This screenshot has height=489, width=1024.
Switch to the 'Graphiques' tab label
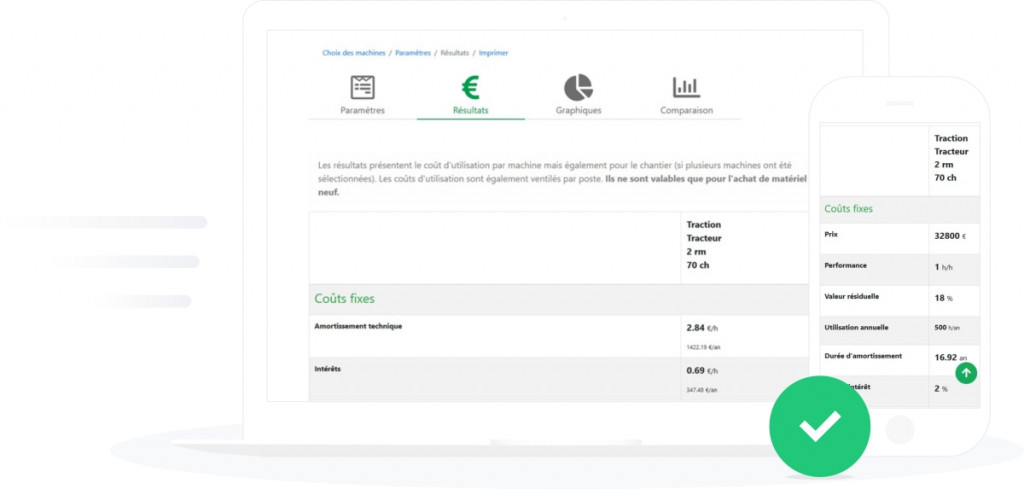coord(578,110)
